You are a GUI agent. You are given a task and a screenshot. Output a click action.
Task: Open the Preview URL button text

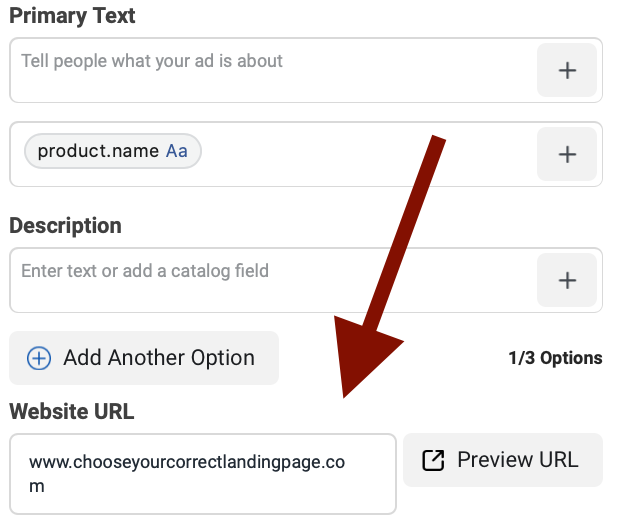(x=517, y=460)
